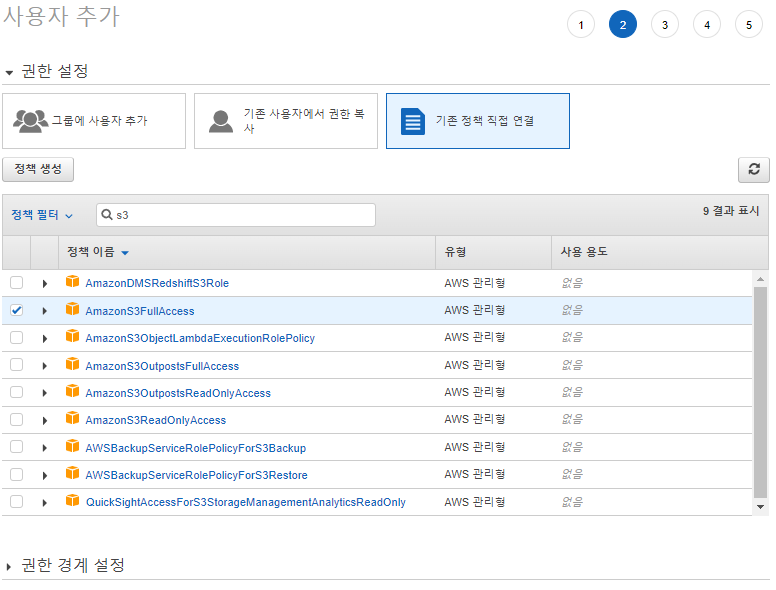Go to wizard step 1

tap(581, 25)
